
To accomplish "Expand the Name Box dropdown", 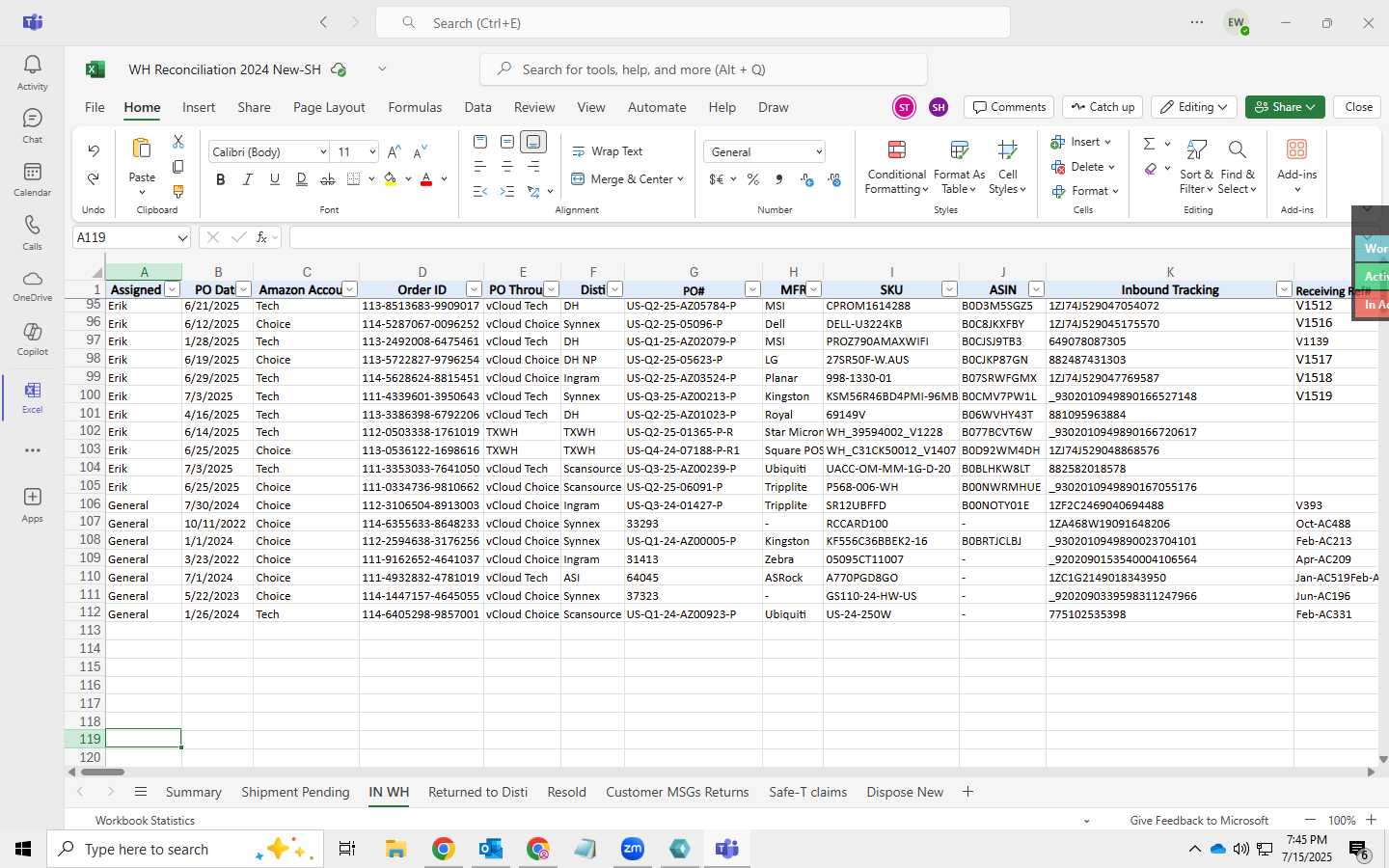I will coord(182,237).
